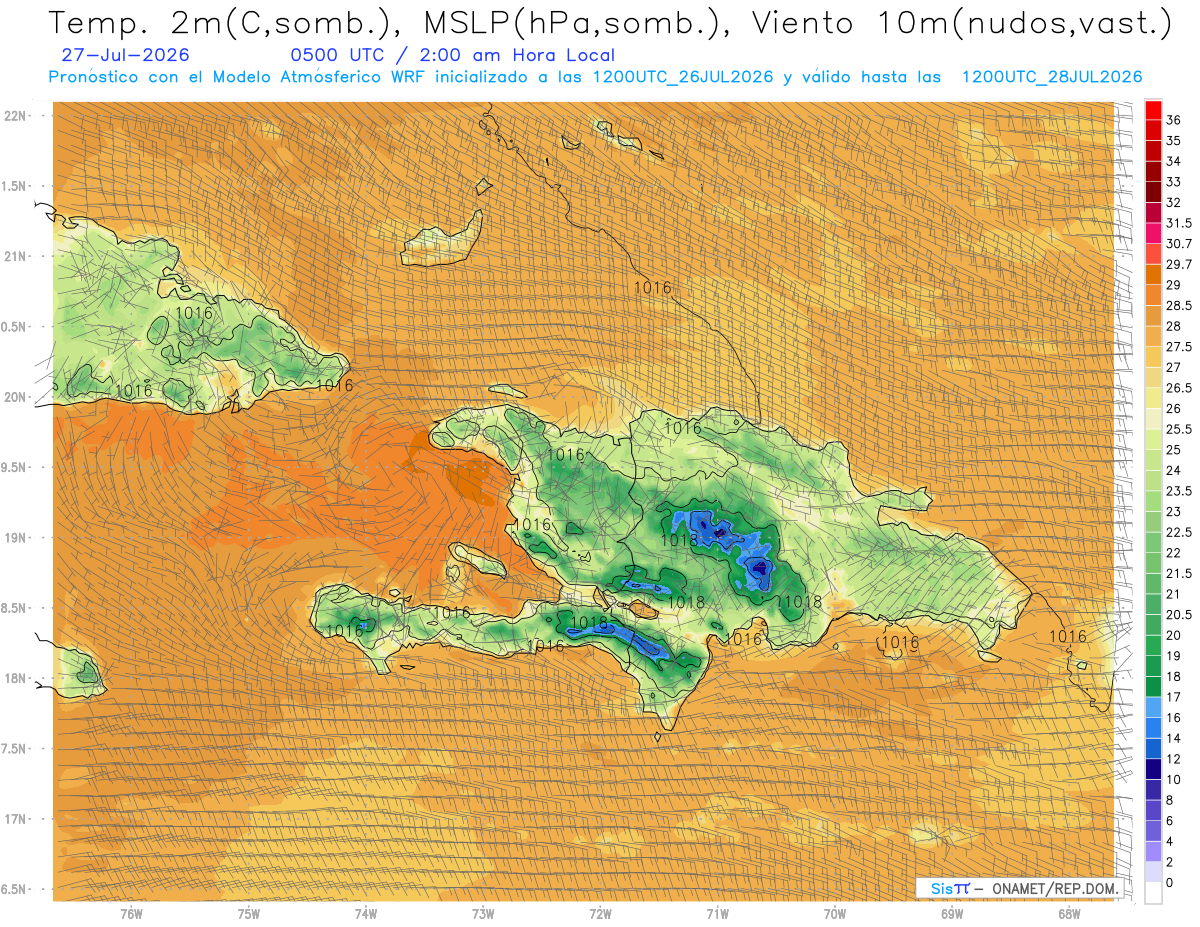Click the "20N" latitude axis label
Screen dimensions: 1200x927
point(17,397)
